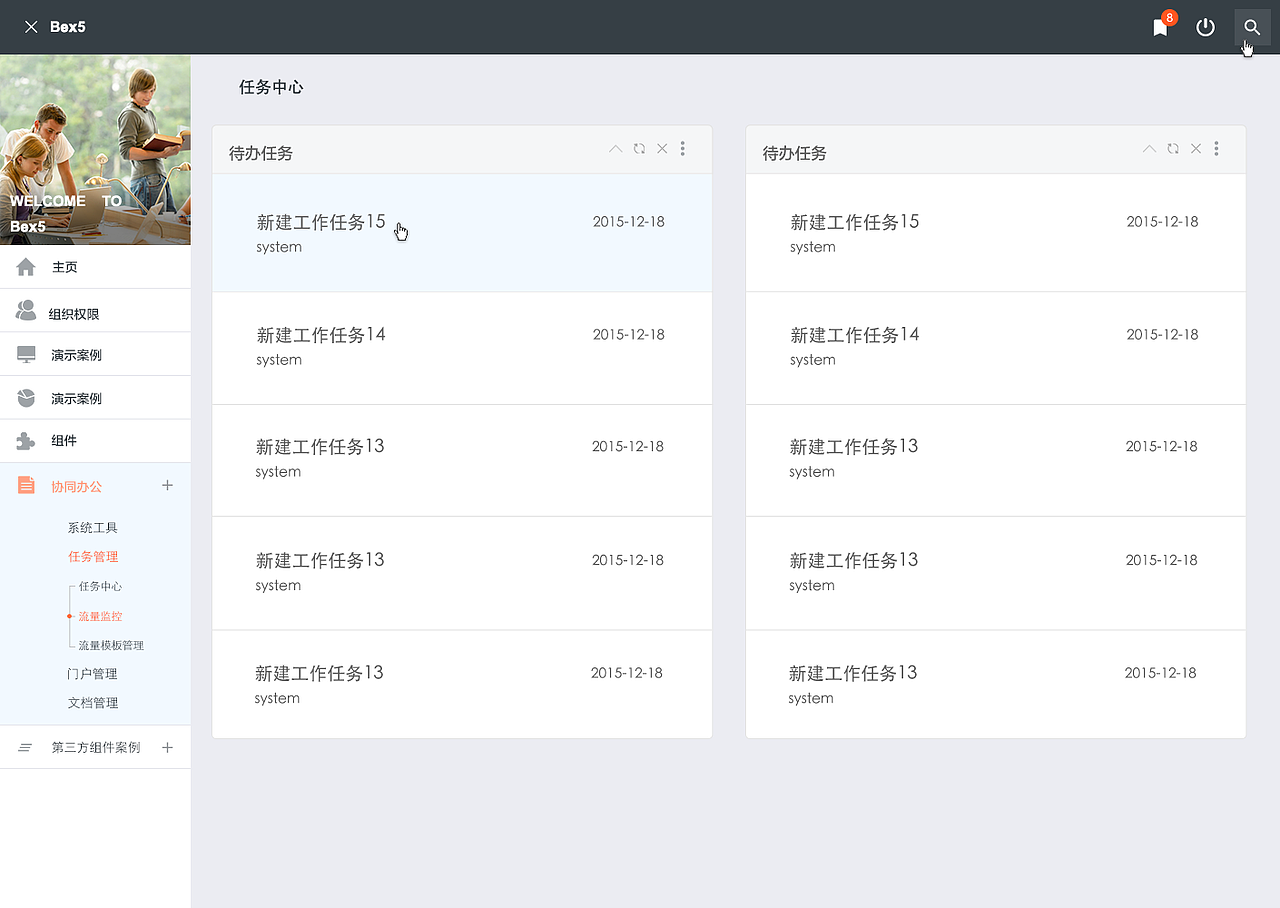Open the 组件 menu item
1280x908 pixels.
(95, 441)
